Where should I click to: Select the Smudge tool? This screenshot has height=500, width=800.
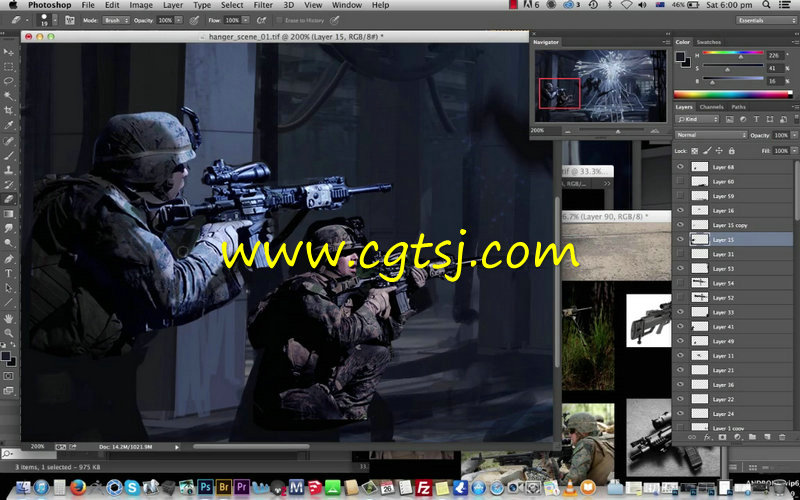click(9, 228)
